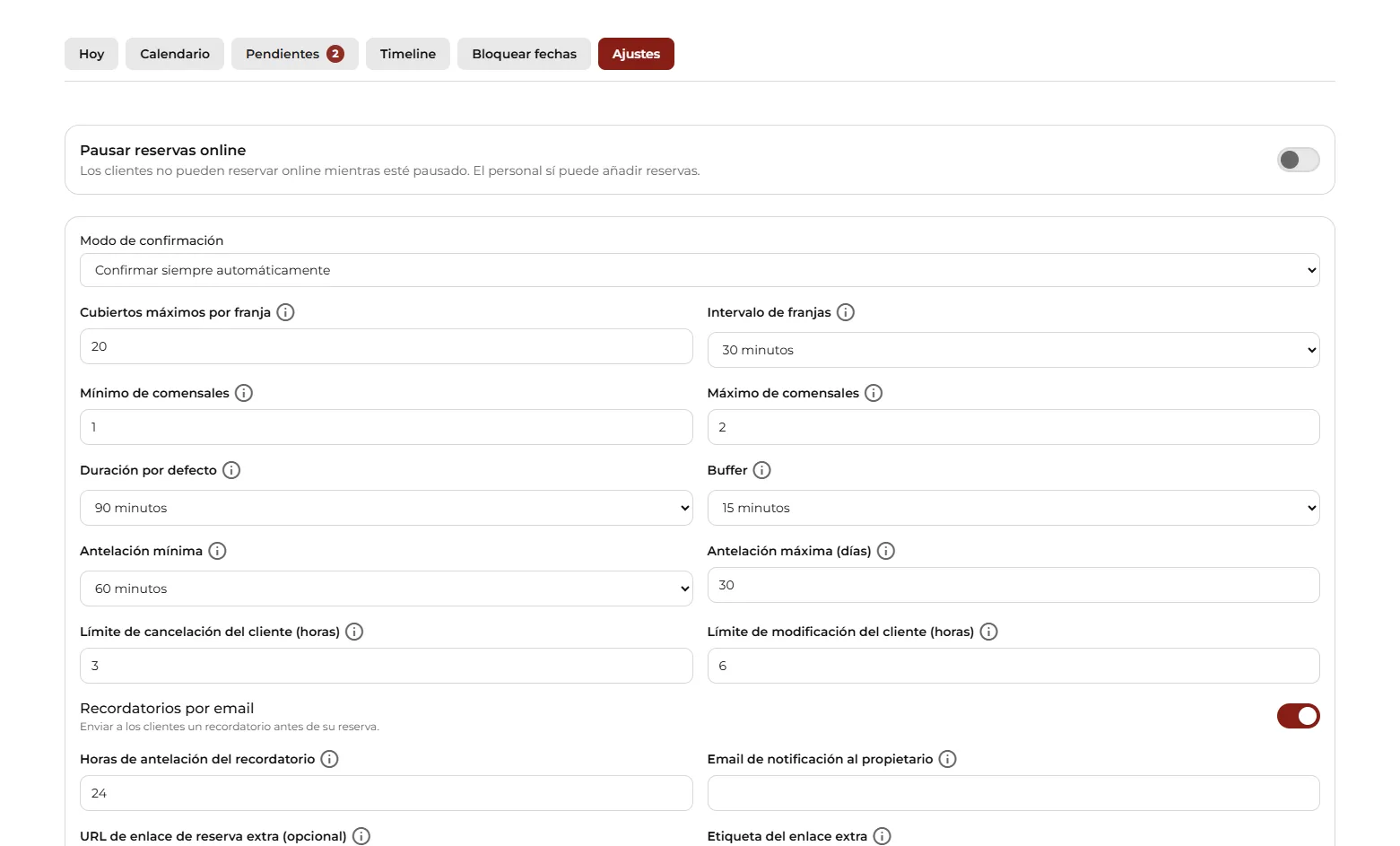
Task: Open the Antelación mínima dropdown
Action: pyautogui.click(x=387, y=589)
